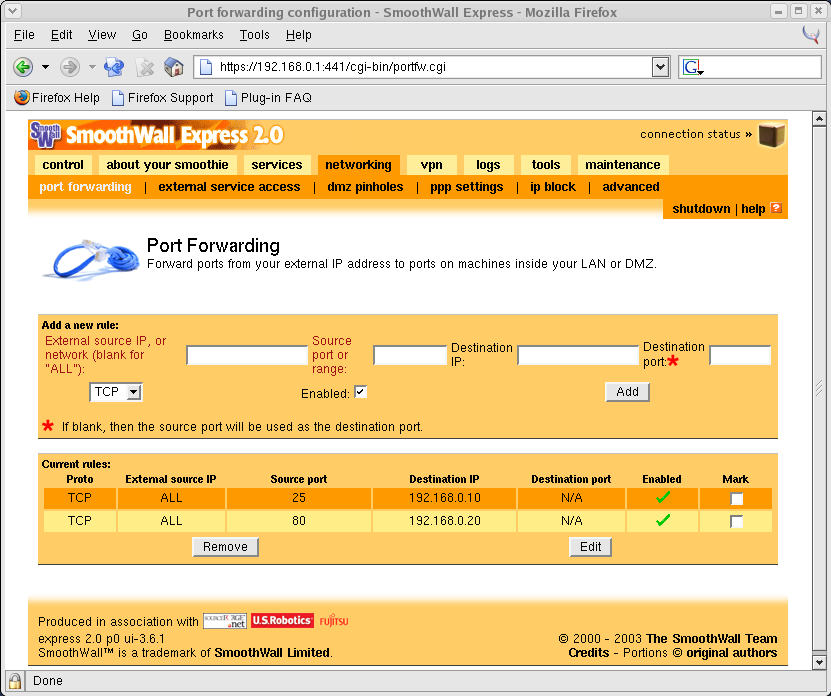The image size is (831, 696).
Task: Click the Edit button
Action: (590, 547)
